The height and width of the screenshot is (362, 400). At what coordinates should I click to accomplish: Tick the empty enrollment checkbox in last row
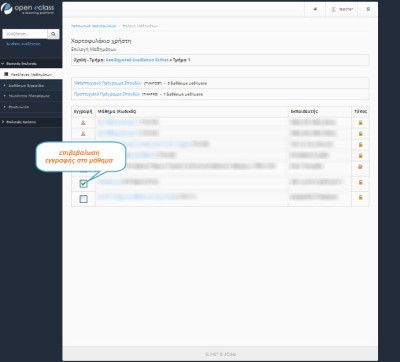(84, 199)
